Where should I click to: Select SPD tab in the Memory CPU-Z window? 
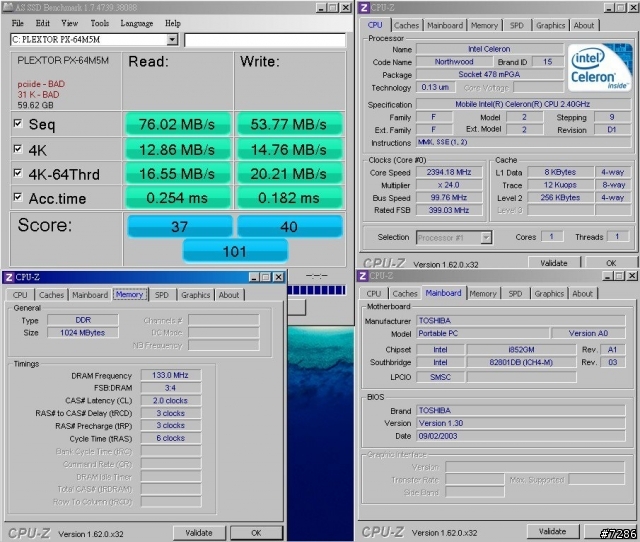tap(162, 295)
